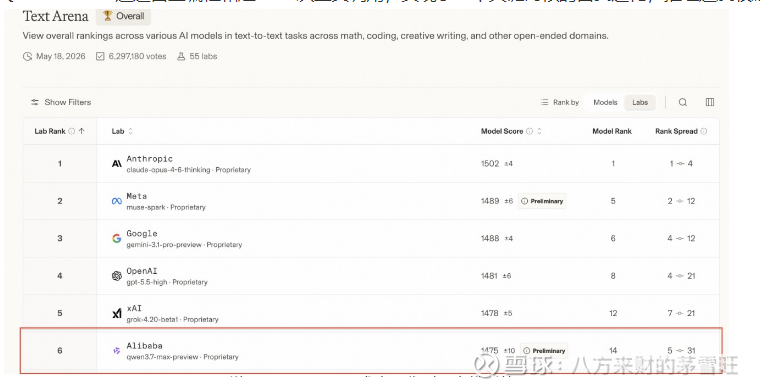Click the Model Rank column header
This screenshot has width=760, height=388.
pos(612,131)
